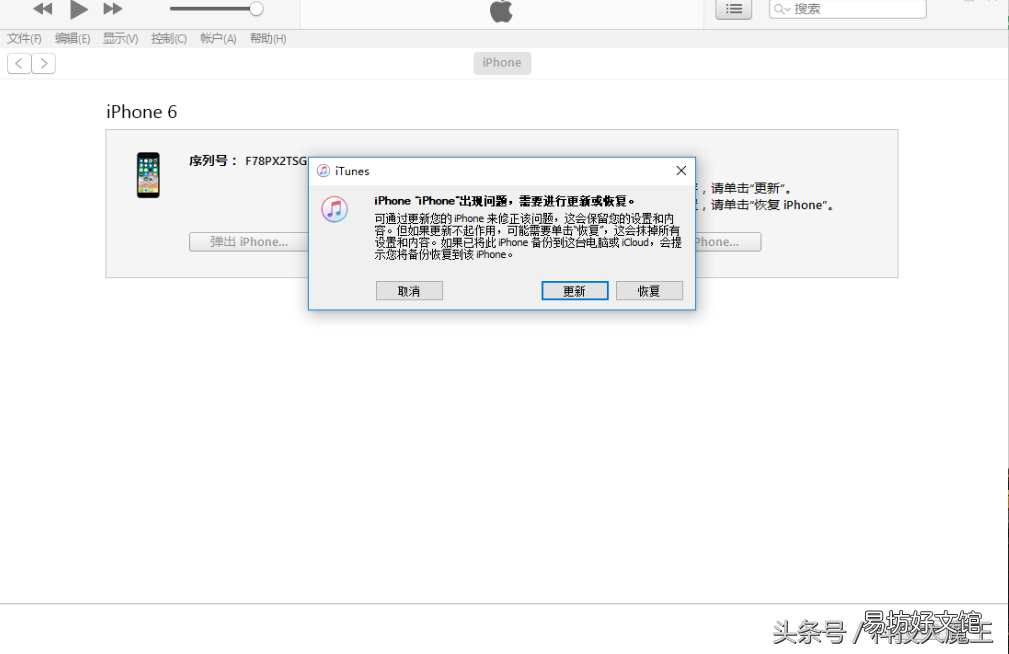Click 更新 to update the iPhone
The height and width of the screenshot is (654, 1009).
(x=575, y=291)
